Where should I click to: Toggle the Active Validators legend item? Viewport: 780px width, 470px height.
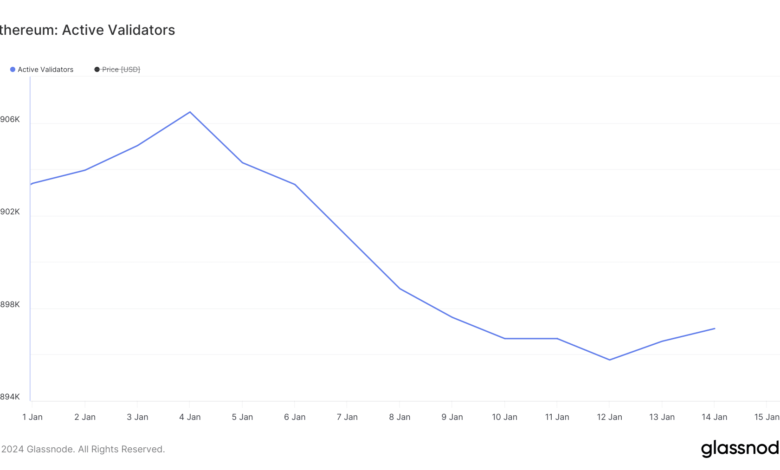tap(45, 70)
